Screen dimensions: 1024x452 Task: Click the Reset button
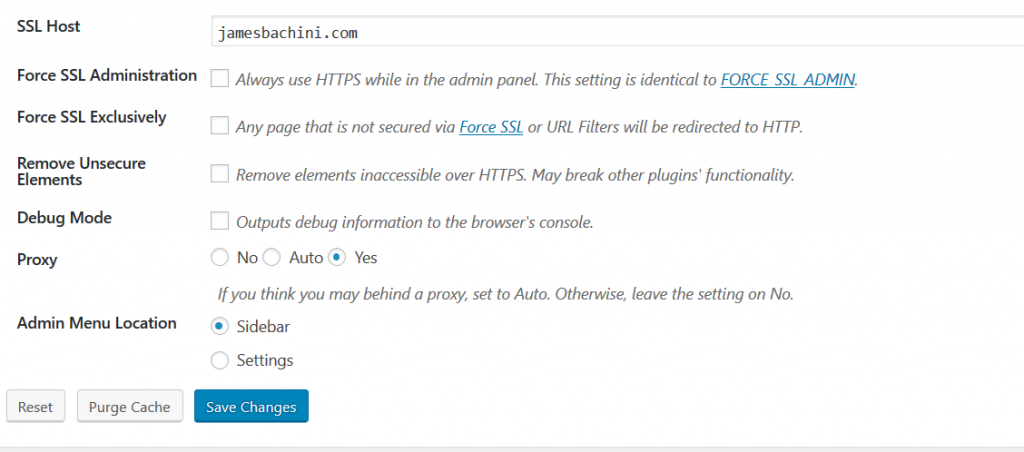pyautogui.click(x=35, y=407)
